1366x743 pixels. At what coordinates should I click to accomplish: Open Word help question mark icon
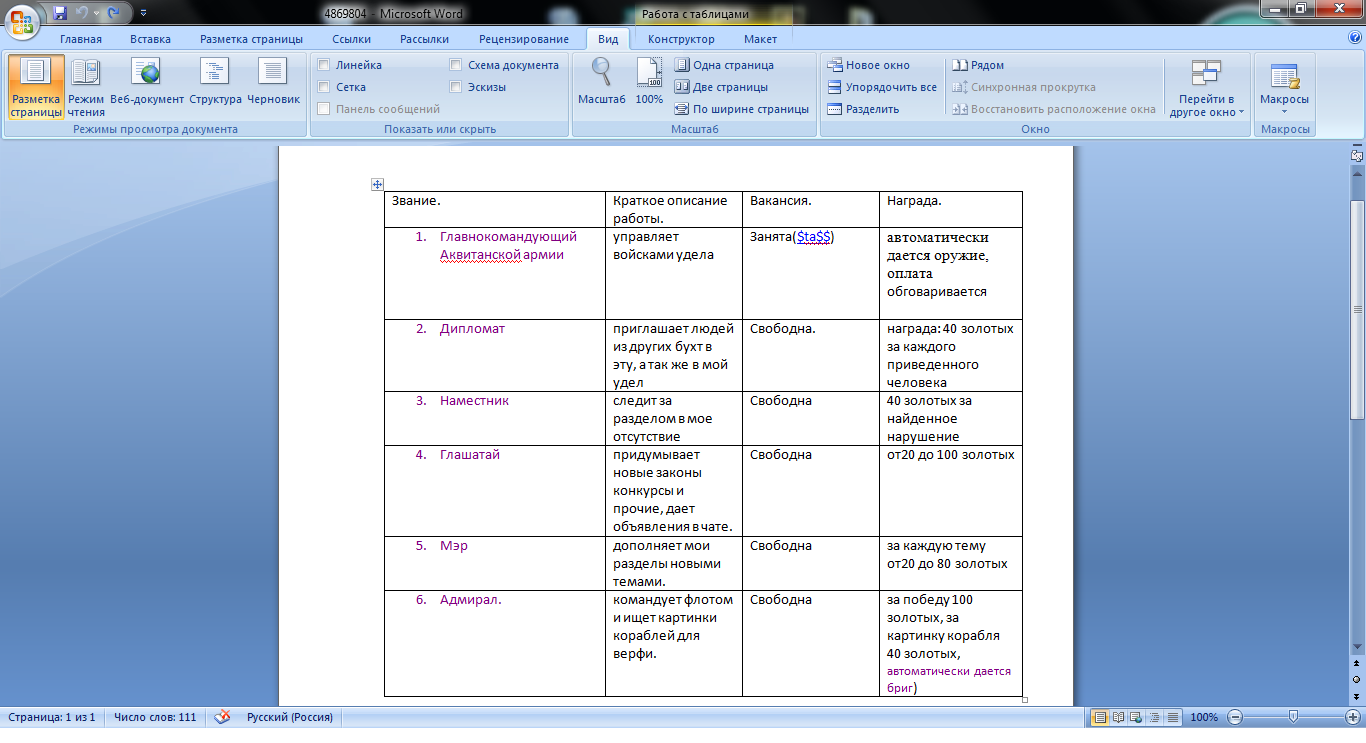click(1354, 38)
